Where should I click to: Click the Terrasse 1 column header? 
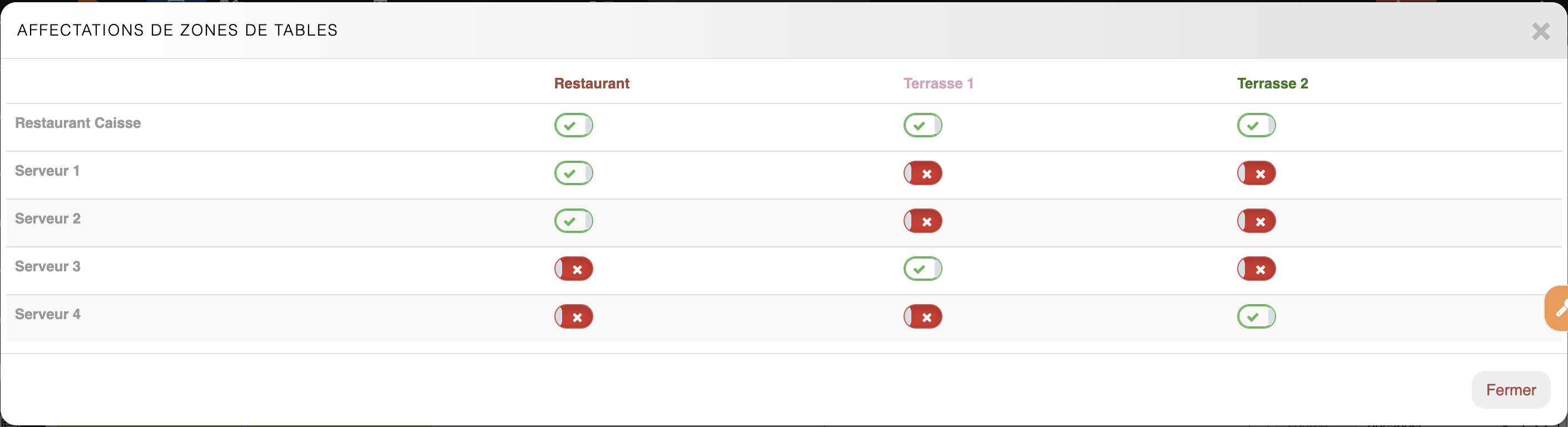[938, 83]
